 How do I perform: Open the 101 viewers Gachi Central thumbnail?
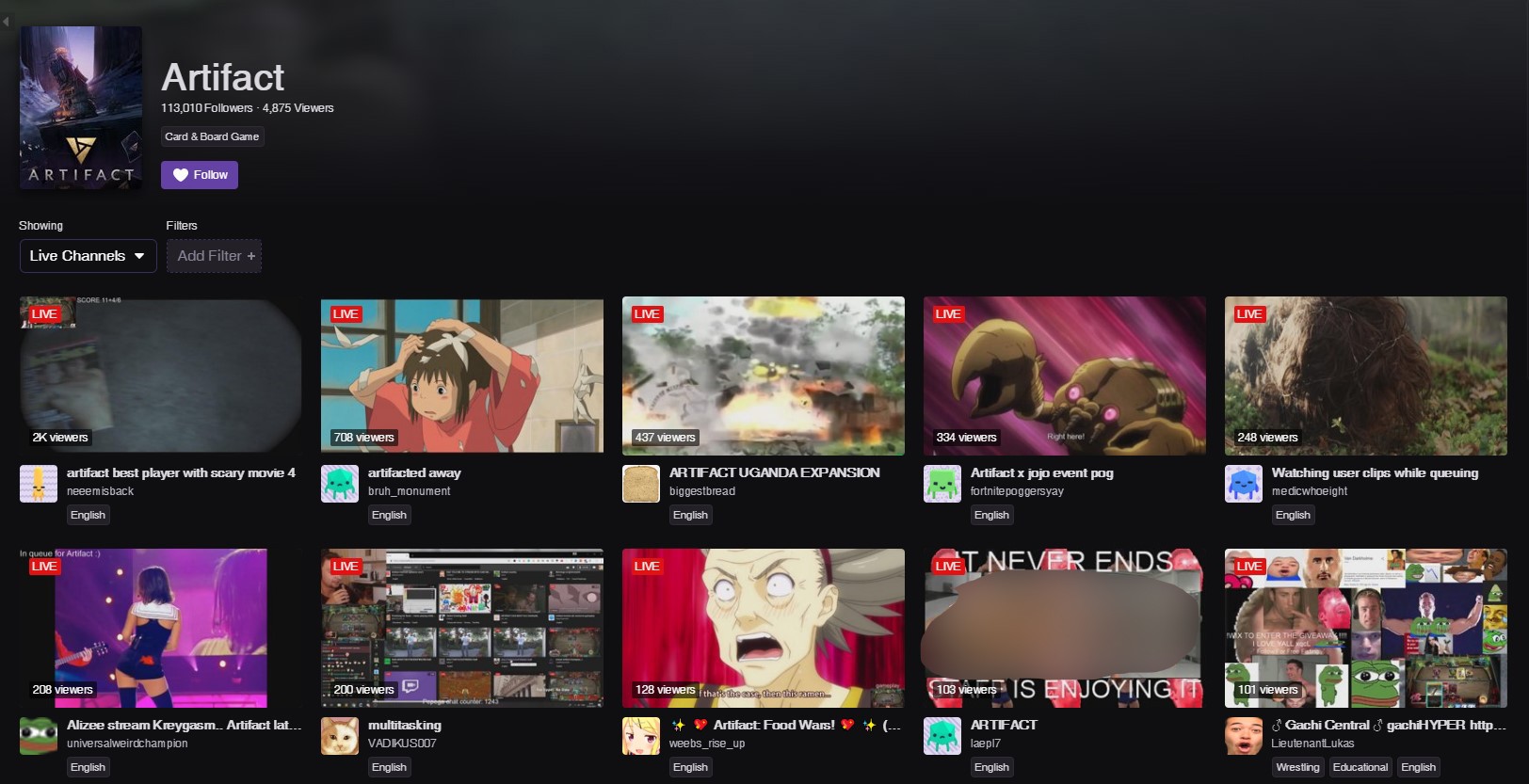pos(1366,628)
